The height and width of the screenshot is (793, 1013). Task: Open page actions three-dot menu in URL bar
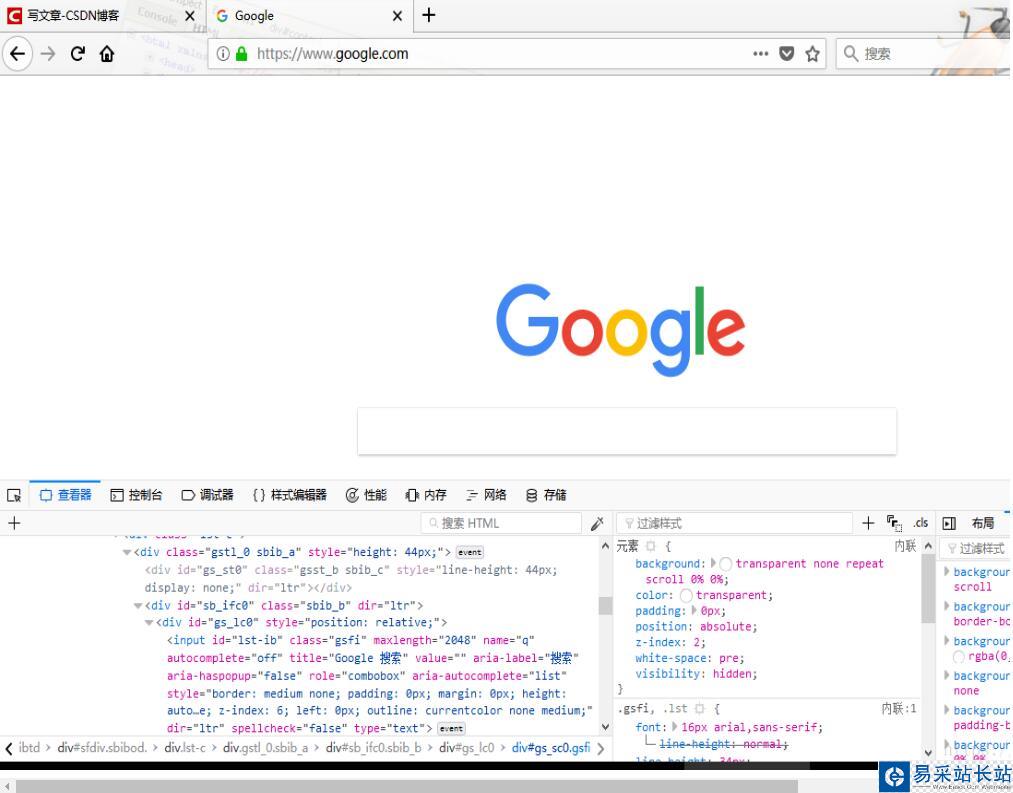point(760,54)
